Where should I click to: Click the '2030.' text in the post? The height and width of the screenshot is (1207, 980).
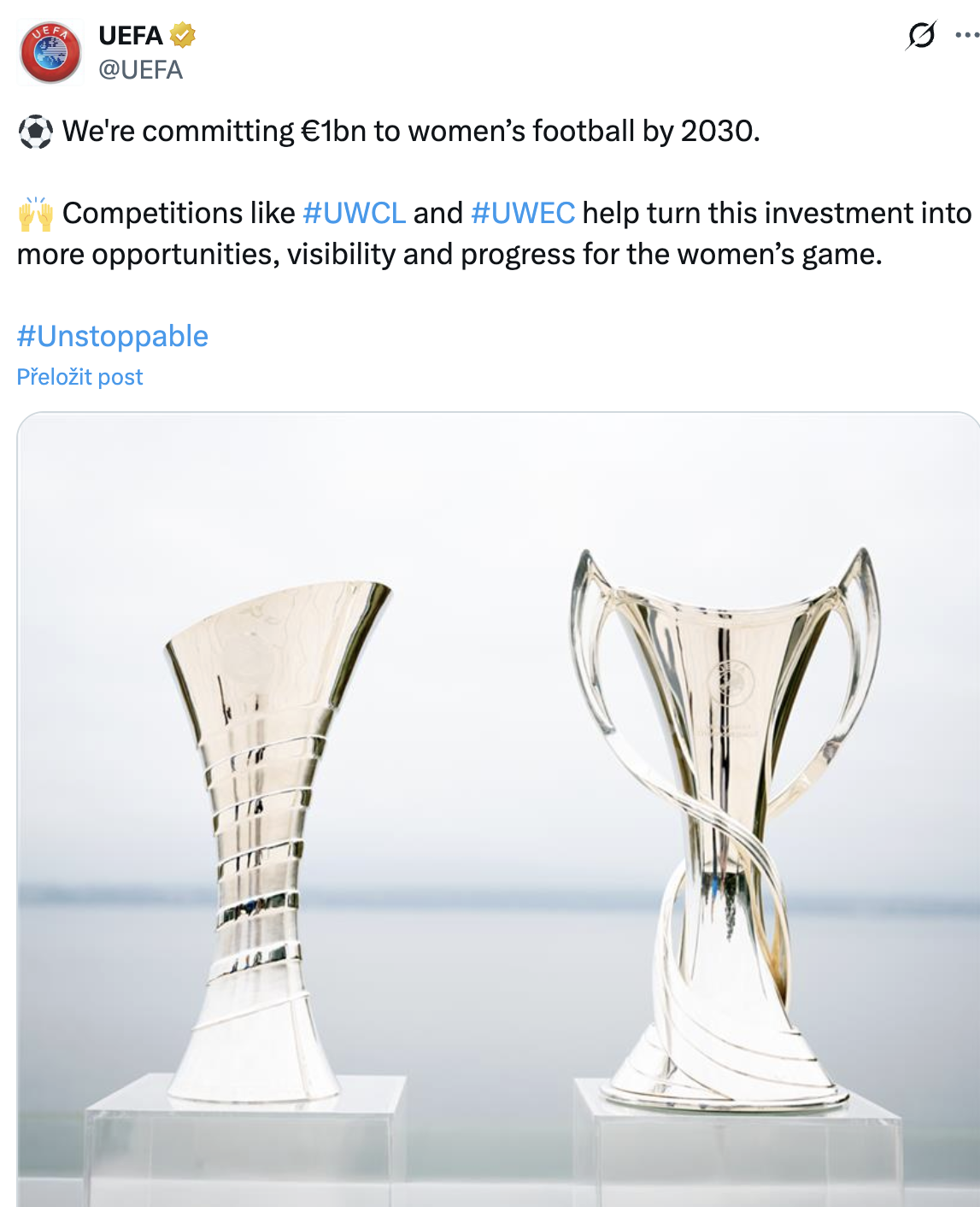pyautogui.click(x=719, y=132)
